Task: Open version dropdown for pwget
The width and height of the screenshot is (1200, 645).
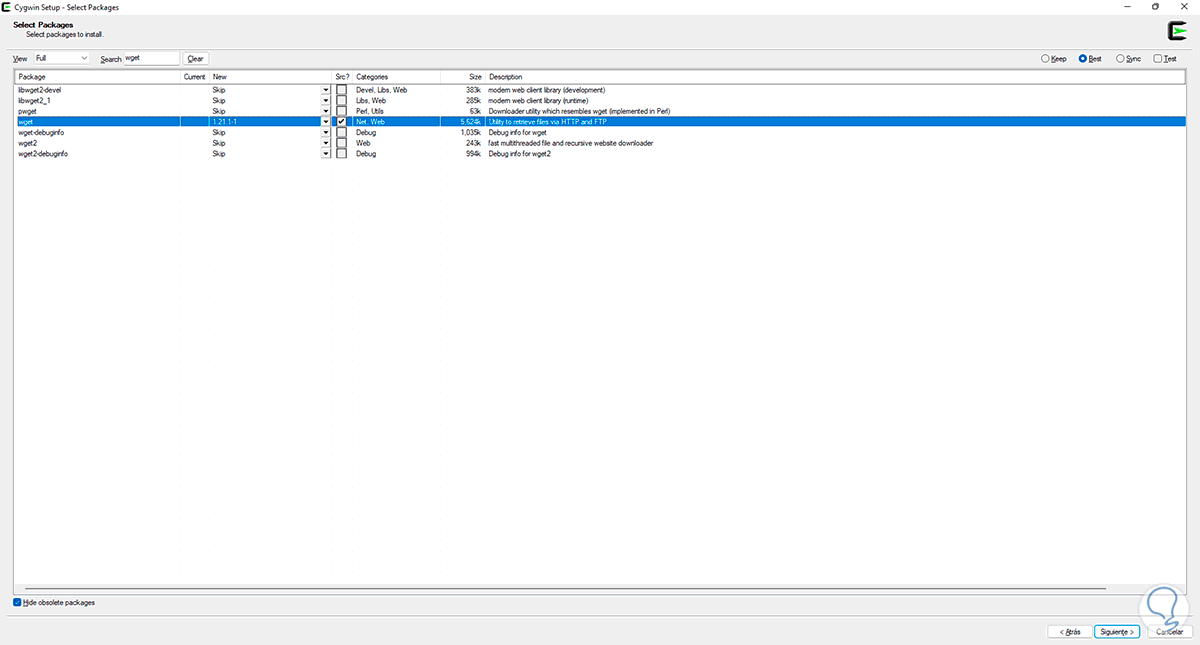Action: [325, 111]
